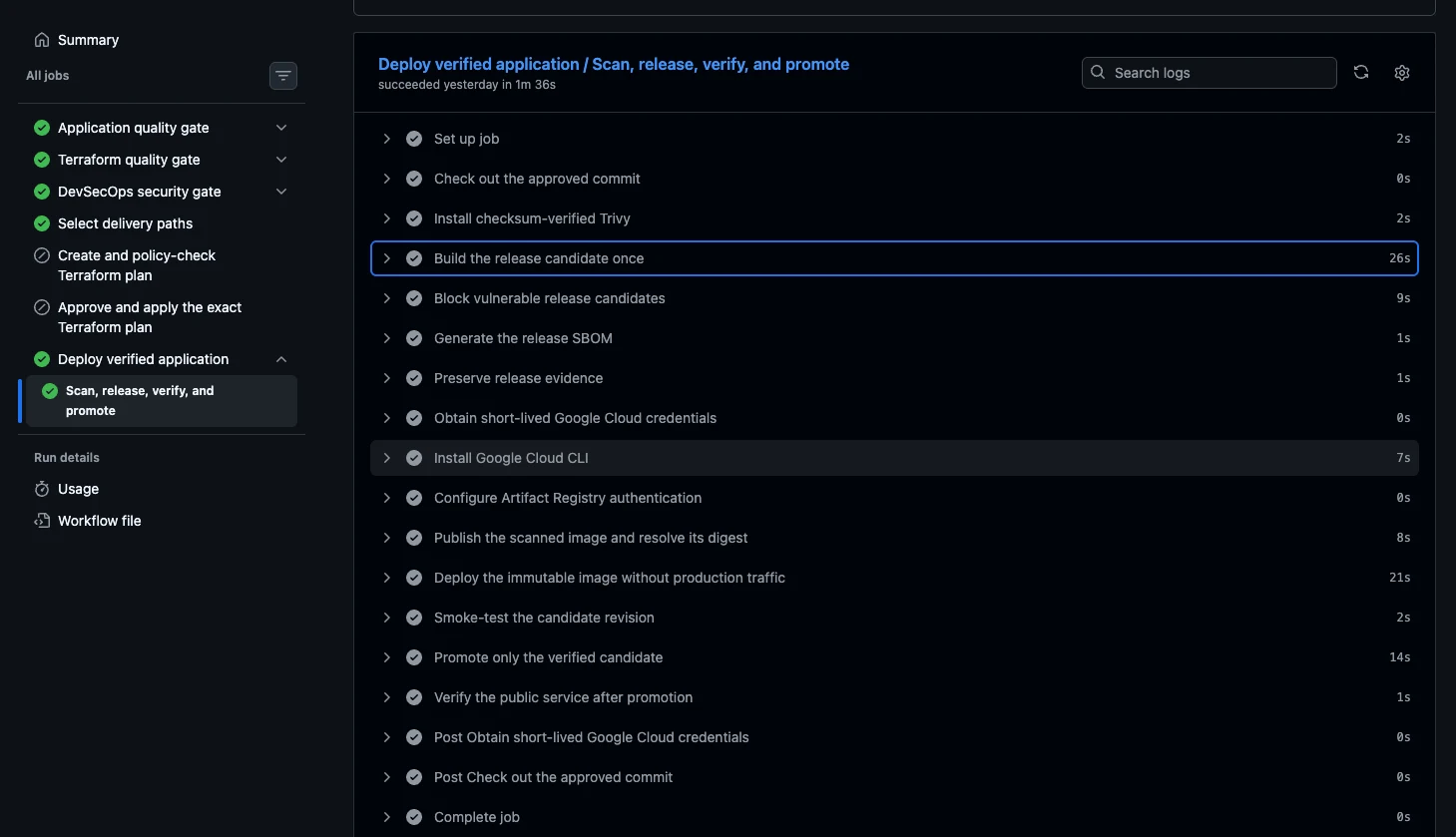Open the Summary page
Screen dimensions: 1456x837
(88, 40)
